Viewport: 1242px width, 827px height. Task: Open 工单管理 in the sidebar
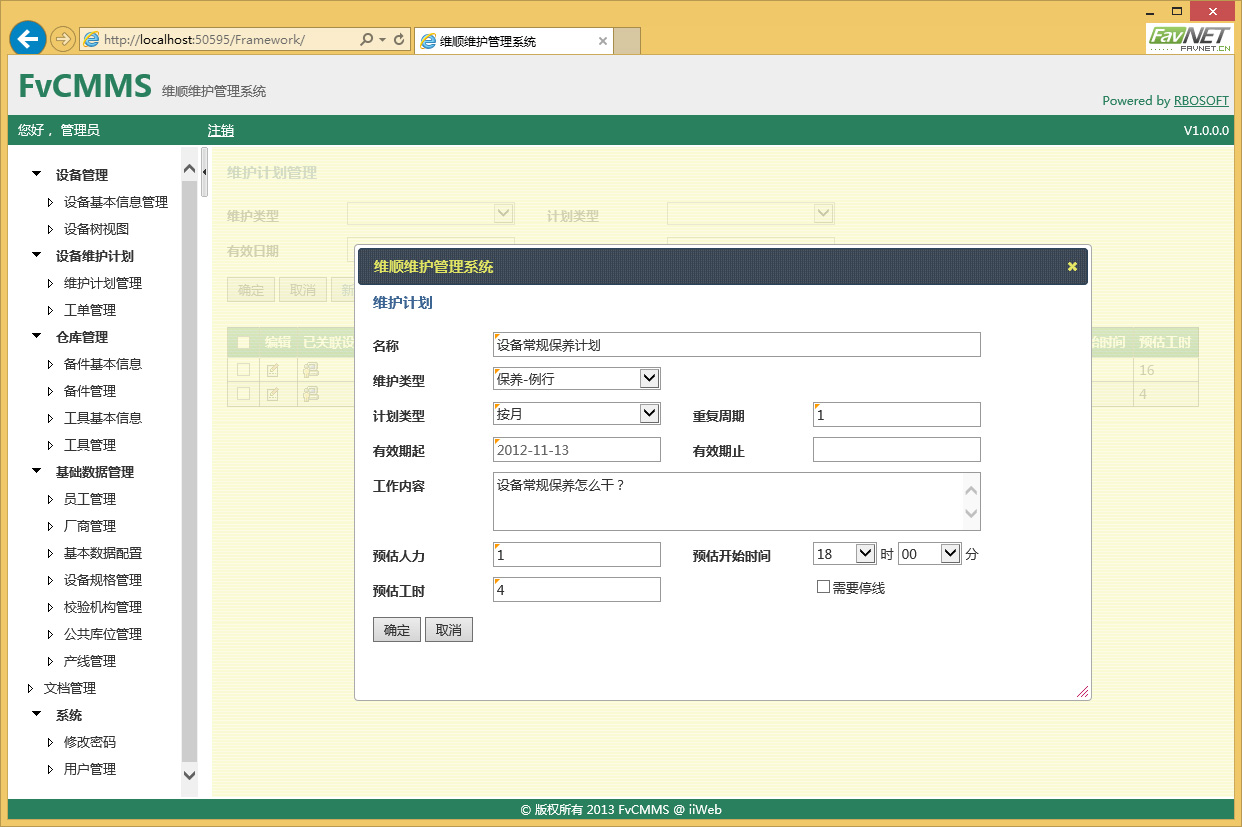tap(90, 310)
